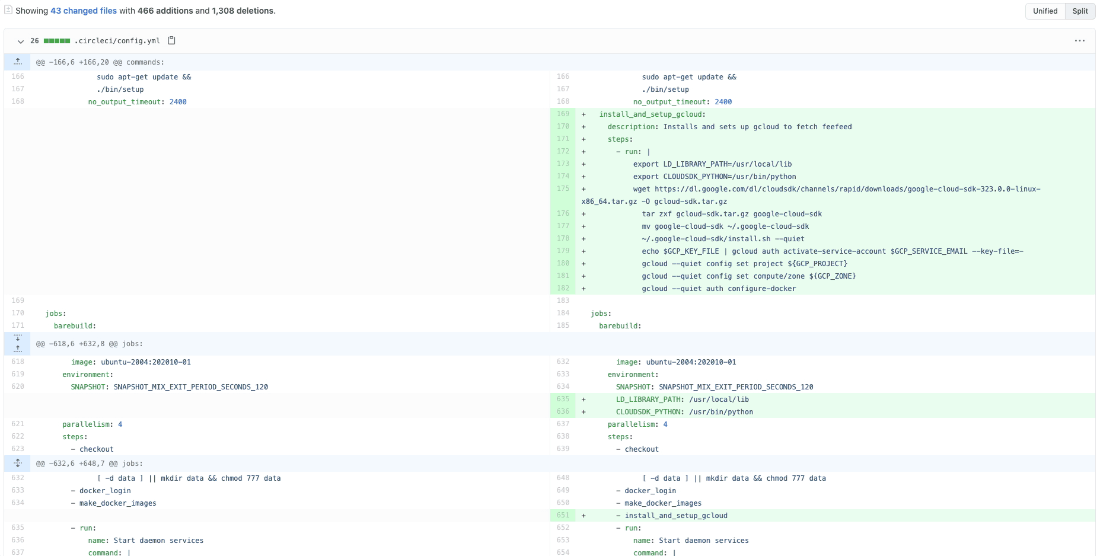Click the 'echo $GCP_KEY_FILE' activate-service-account line

pyautogui.click(x=833, y=251)
